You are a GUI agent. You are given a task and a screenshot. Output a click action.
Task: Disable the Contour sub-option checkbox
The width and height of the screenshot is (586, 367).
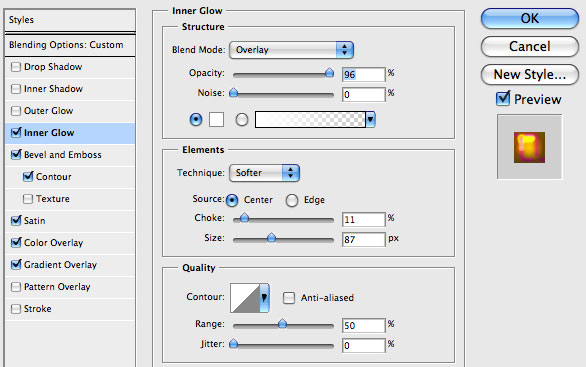28,176
